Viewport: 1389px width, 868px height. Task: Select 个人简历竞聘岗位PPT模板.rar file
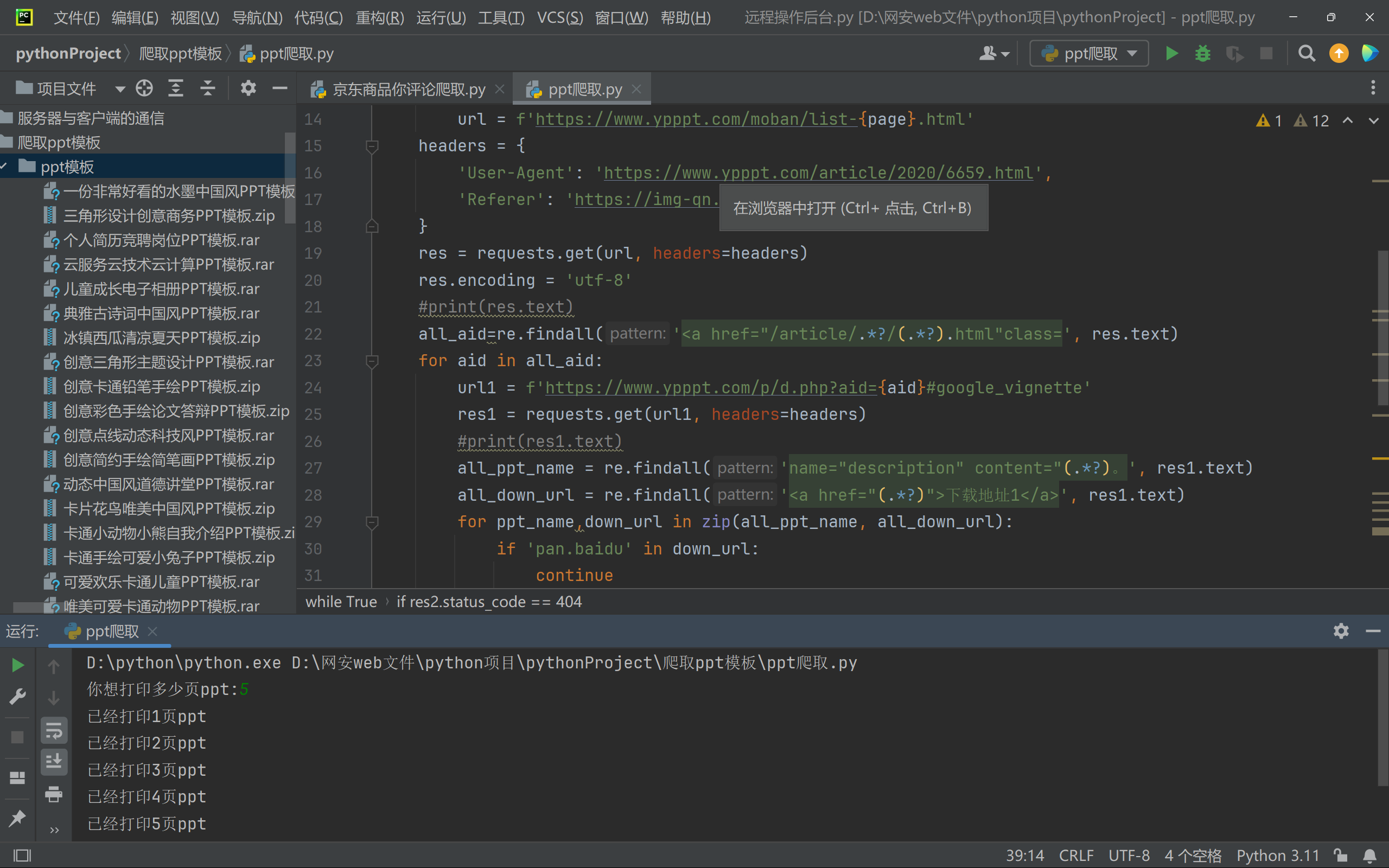coord(161,240)
